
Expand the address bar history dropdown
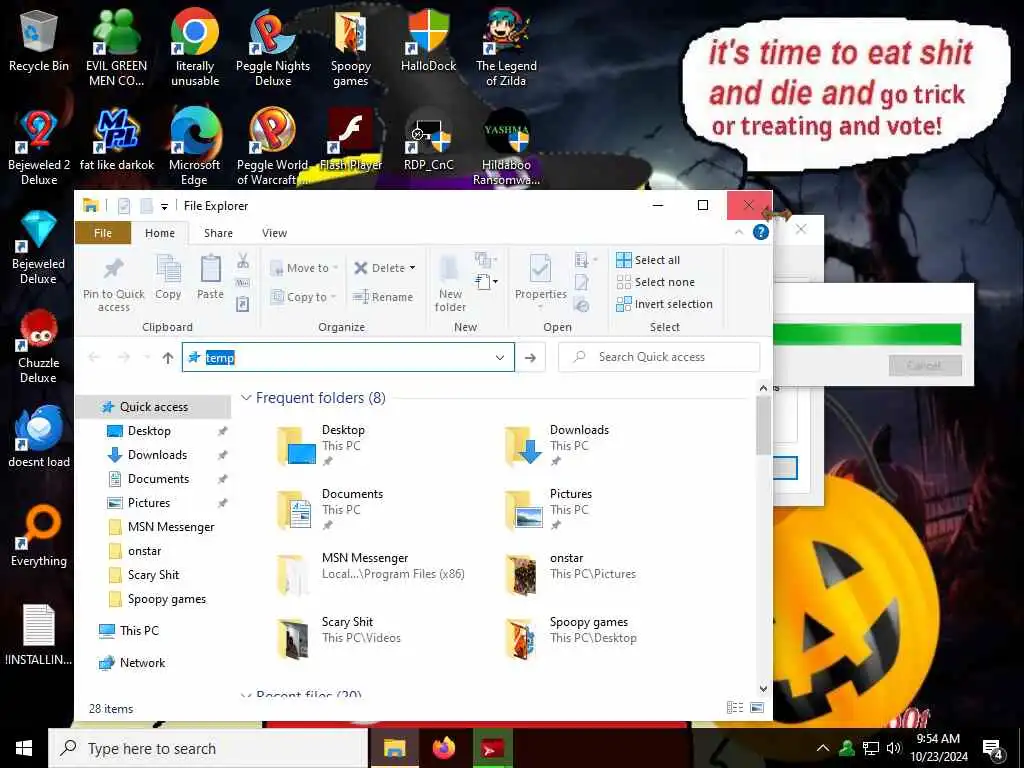click(x=500, y=357)
